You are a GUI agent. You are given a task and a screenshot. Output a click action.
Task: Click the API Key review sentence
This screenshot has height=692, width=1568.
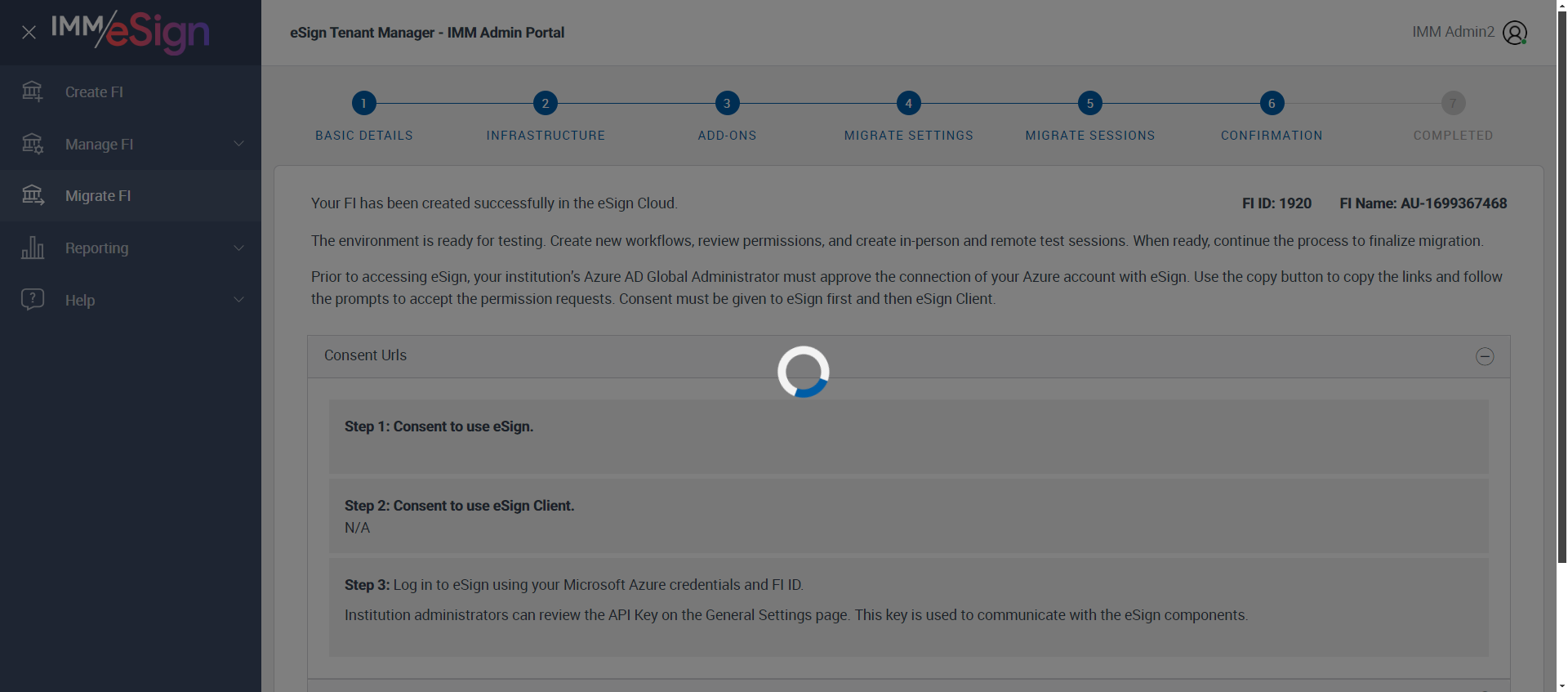pyautogui.click(x=796, y=615)
